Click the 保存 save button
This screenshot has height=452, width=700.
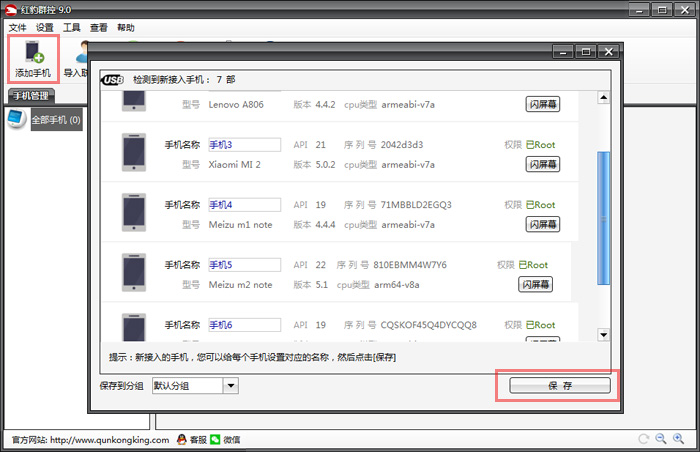(560, 385)
